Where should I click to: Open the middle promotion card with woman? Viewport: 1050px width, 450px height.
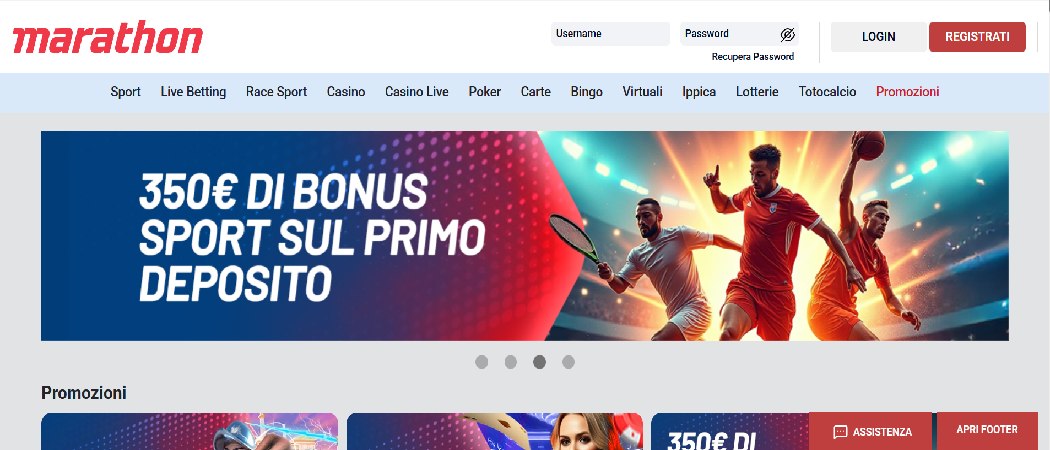tap(495, 431)
